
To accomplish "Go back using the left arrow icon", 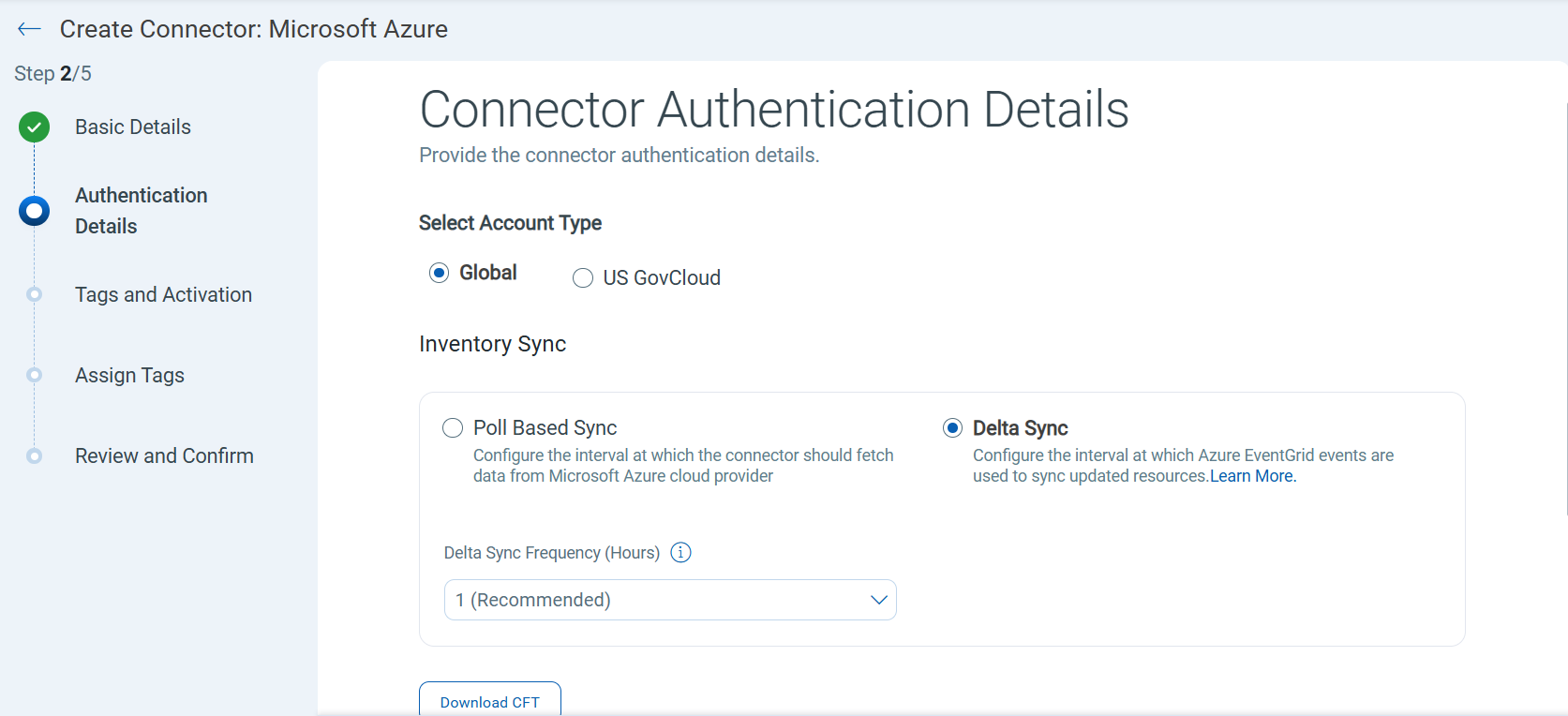I will coord(29,29).
